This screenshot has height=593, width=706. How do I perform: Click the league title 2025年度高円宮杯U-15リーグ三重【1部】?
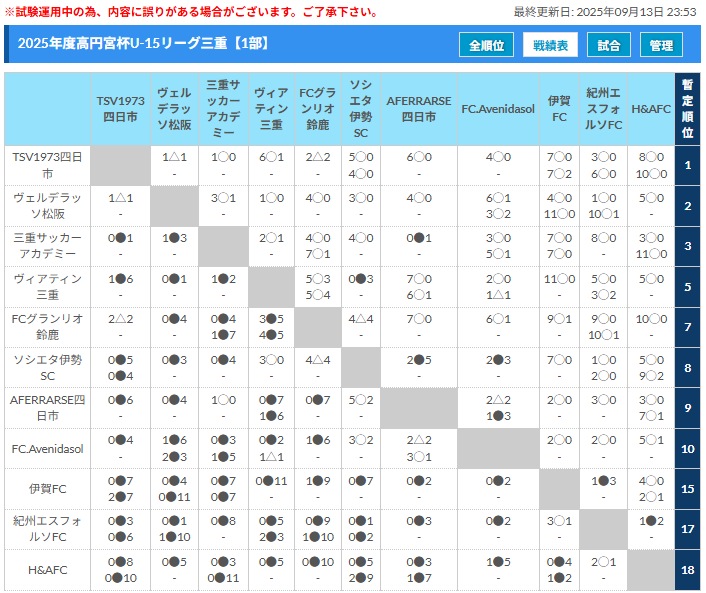pos(145,43)
